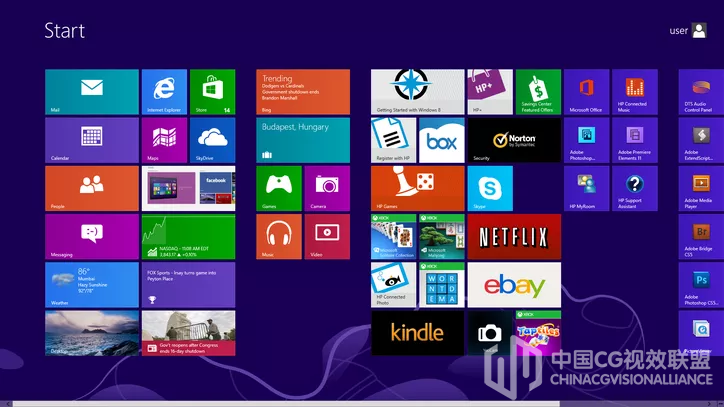Open the Xbox Games tile
Viewport: 724px width, 407px height.
(279, 188)
